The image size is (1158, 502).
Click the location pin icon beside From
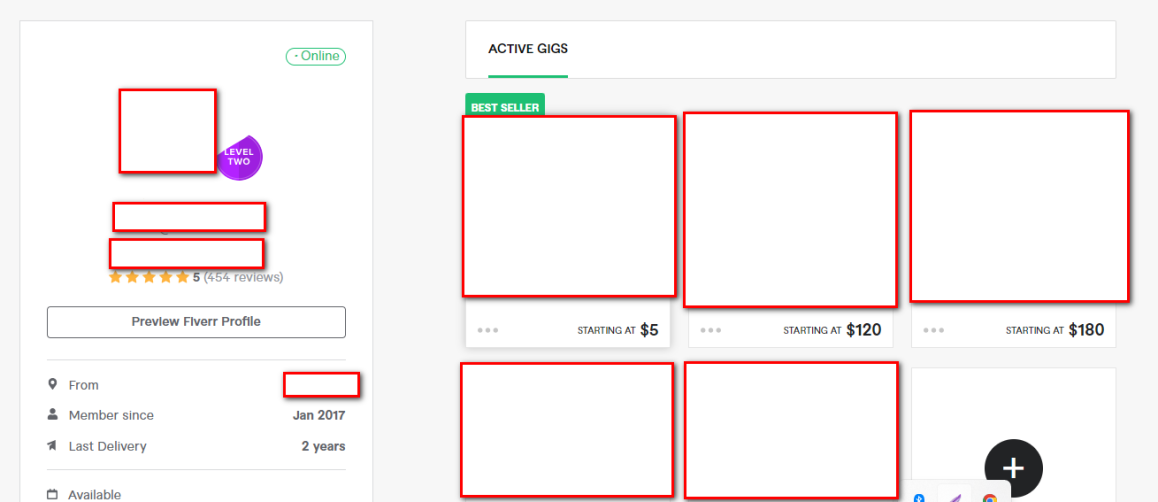52,385
